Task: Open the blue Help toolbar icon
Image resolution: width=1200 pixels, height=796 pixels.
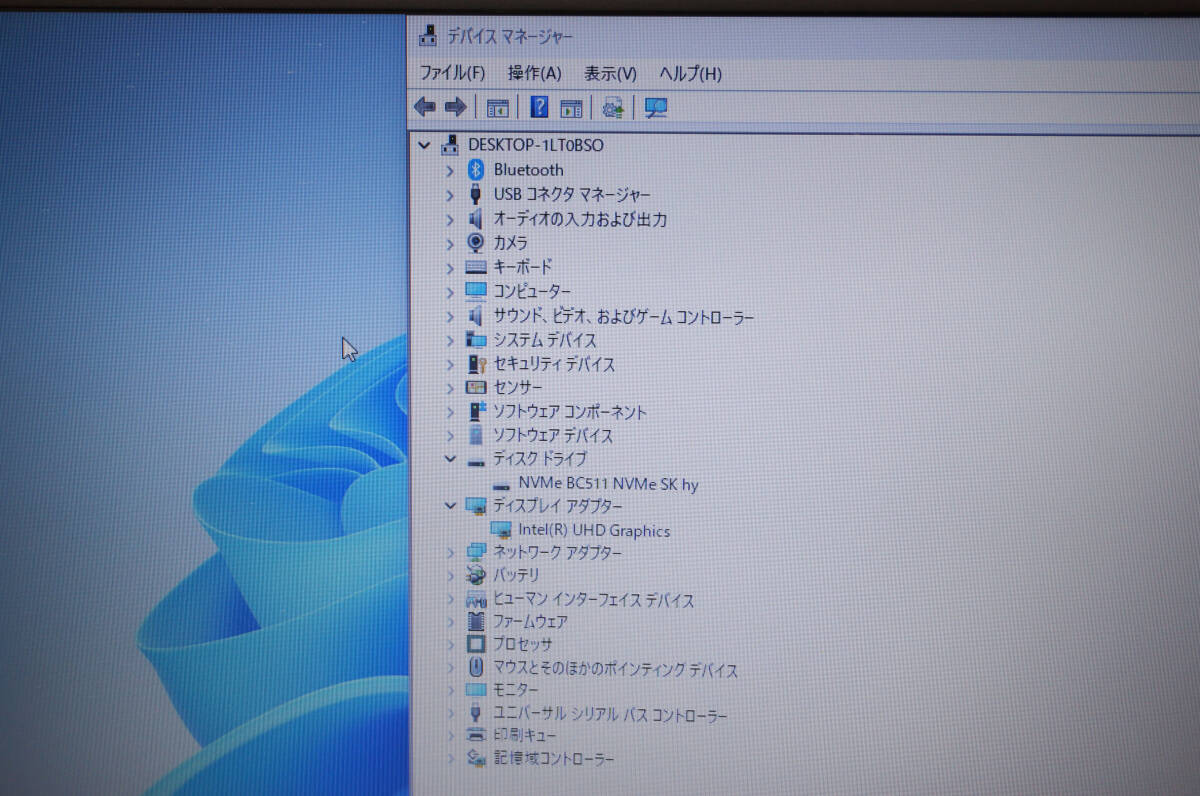Action: (539, 107)
